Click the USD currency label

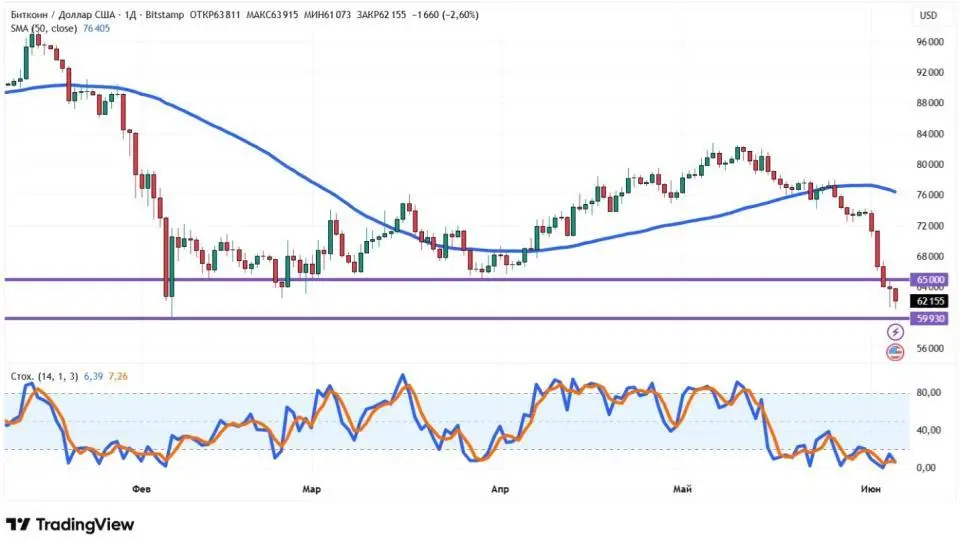pos(928,15)
